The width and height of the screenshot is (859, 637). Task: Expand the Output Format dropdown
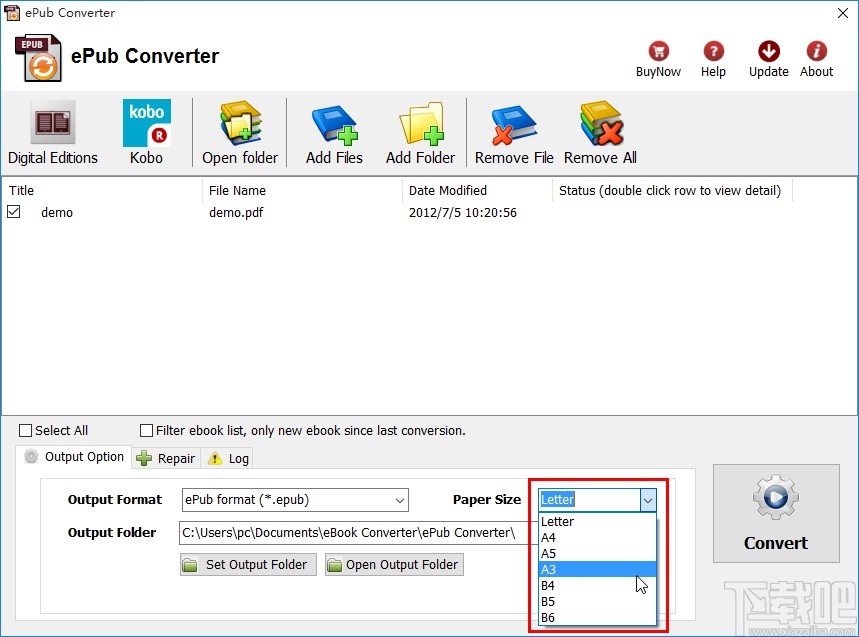[x=400, y=500]
